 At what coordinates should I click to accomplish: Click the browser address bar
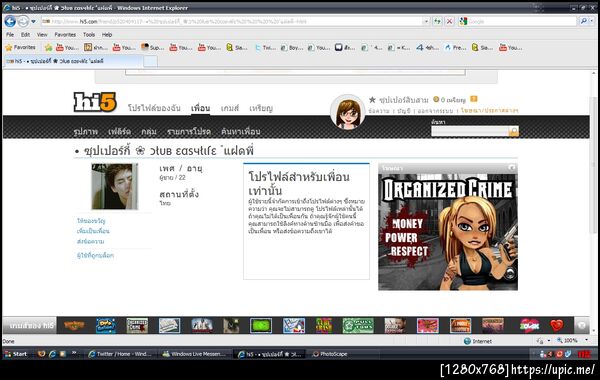[x=232, y=21]
